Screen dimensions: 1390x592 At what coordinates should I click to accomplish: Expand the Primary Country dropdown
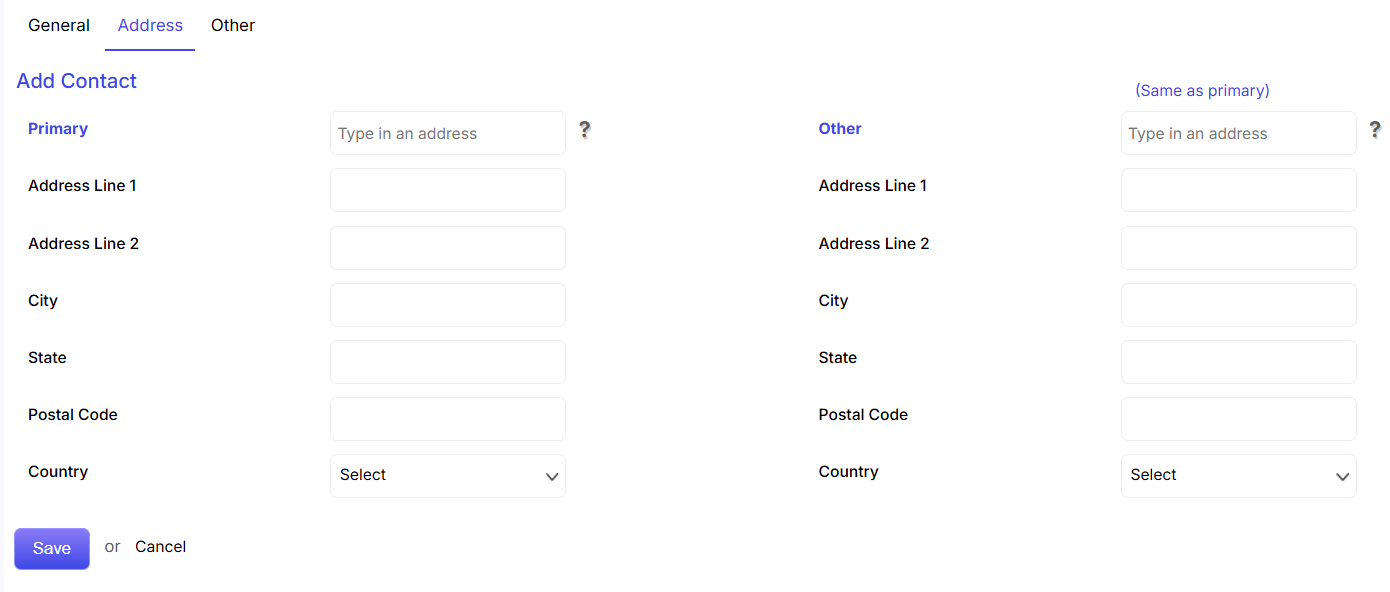tap(448, 476)
